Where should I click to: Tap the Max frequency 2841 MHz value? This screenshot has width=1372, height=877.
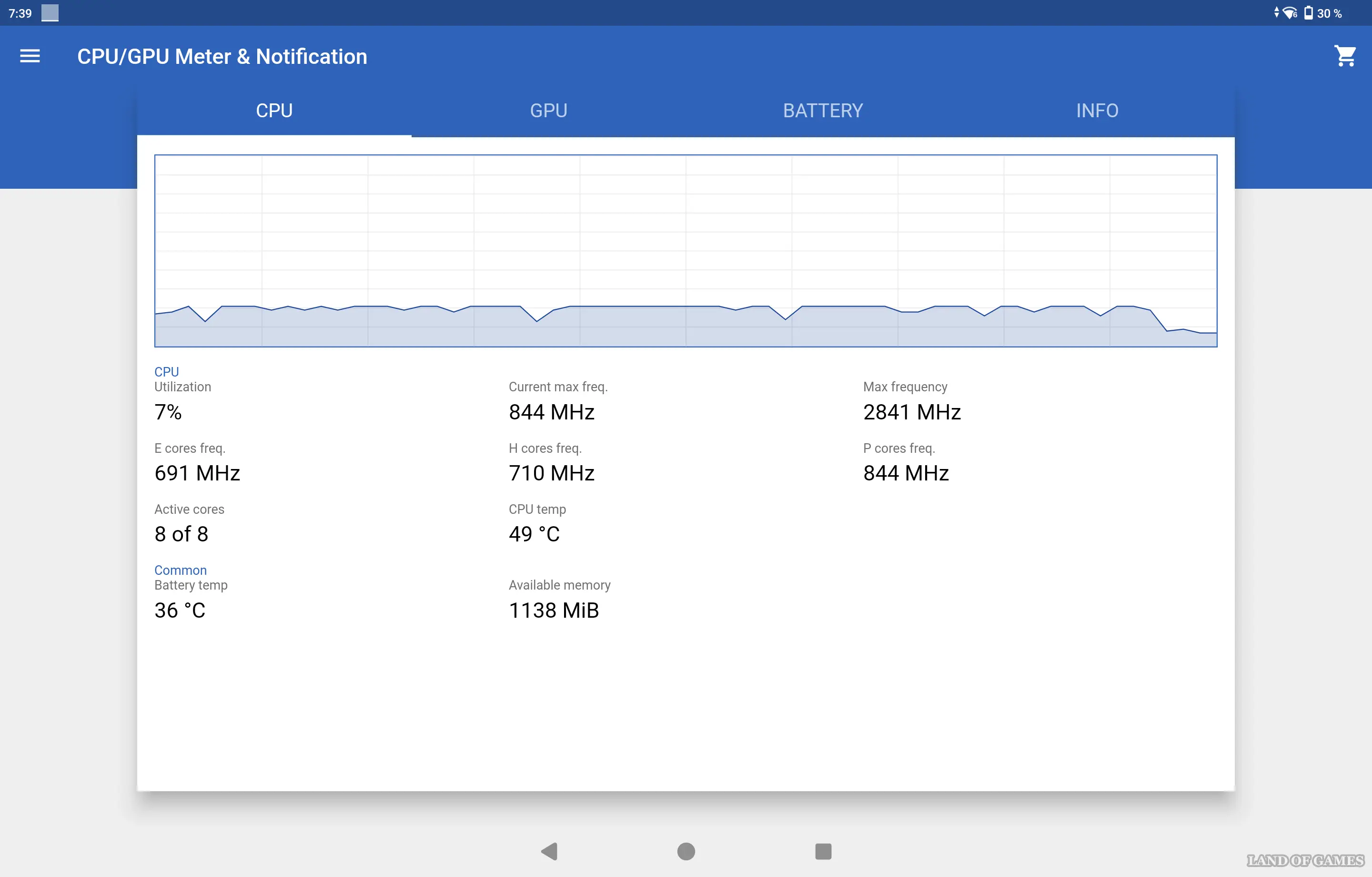pos(912,412)
